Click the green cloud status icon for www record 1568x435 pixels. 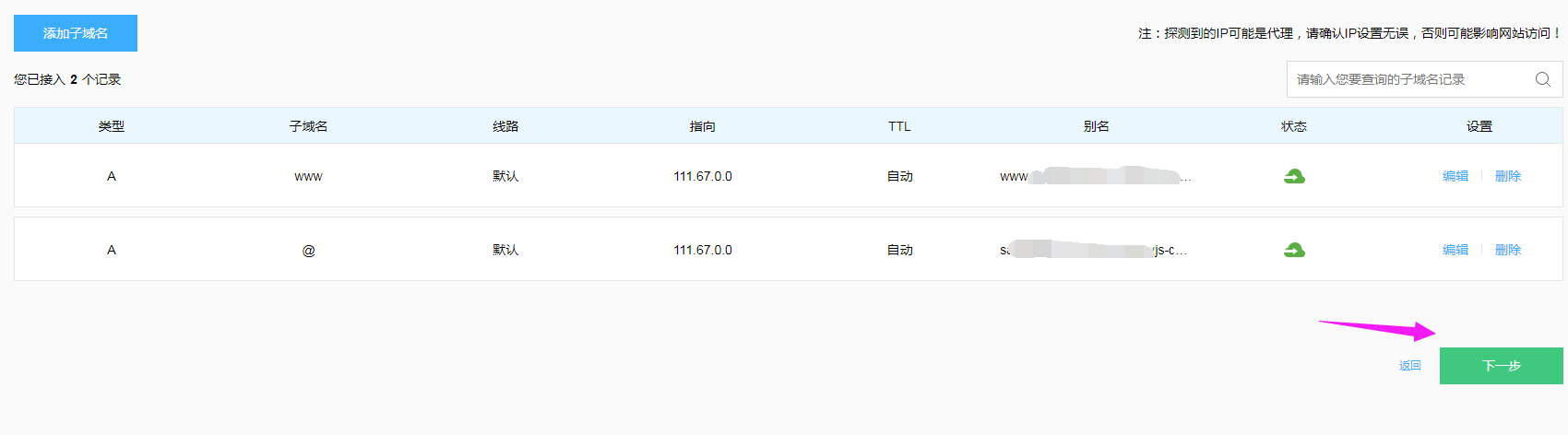tap(1294, 176)
